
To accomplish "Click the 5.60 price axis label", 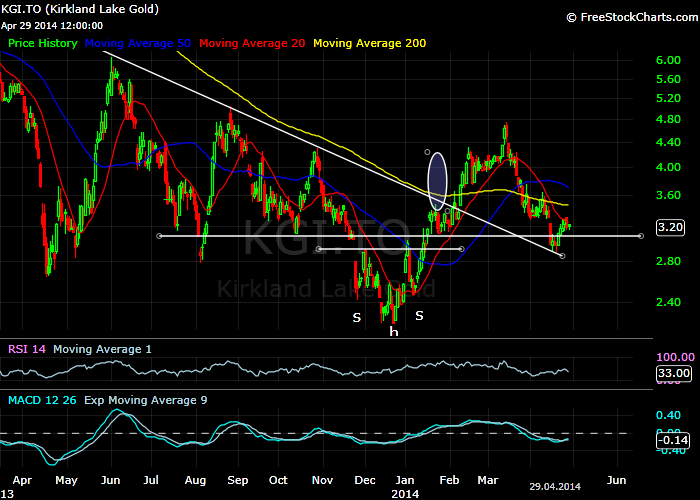I will point(668,79).
